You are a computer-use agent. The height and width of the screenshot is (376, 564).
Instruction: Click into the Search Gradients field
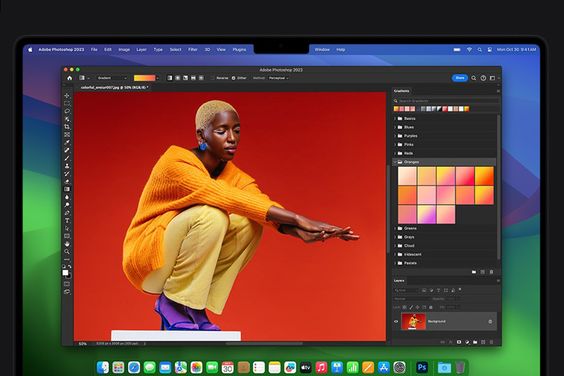click(x=446, y=101)
